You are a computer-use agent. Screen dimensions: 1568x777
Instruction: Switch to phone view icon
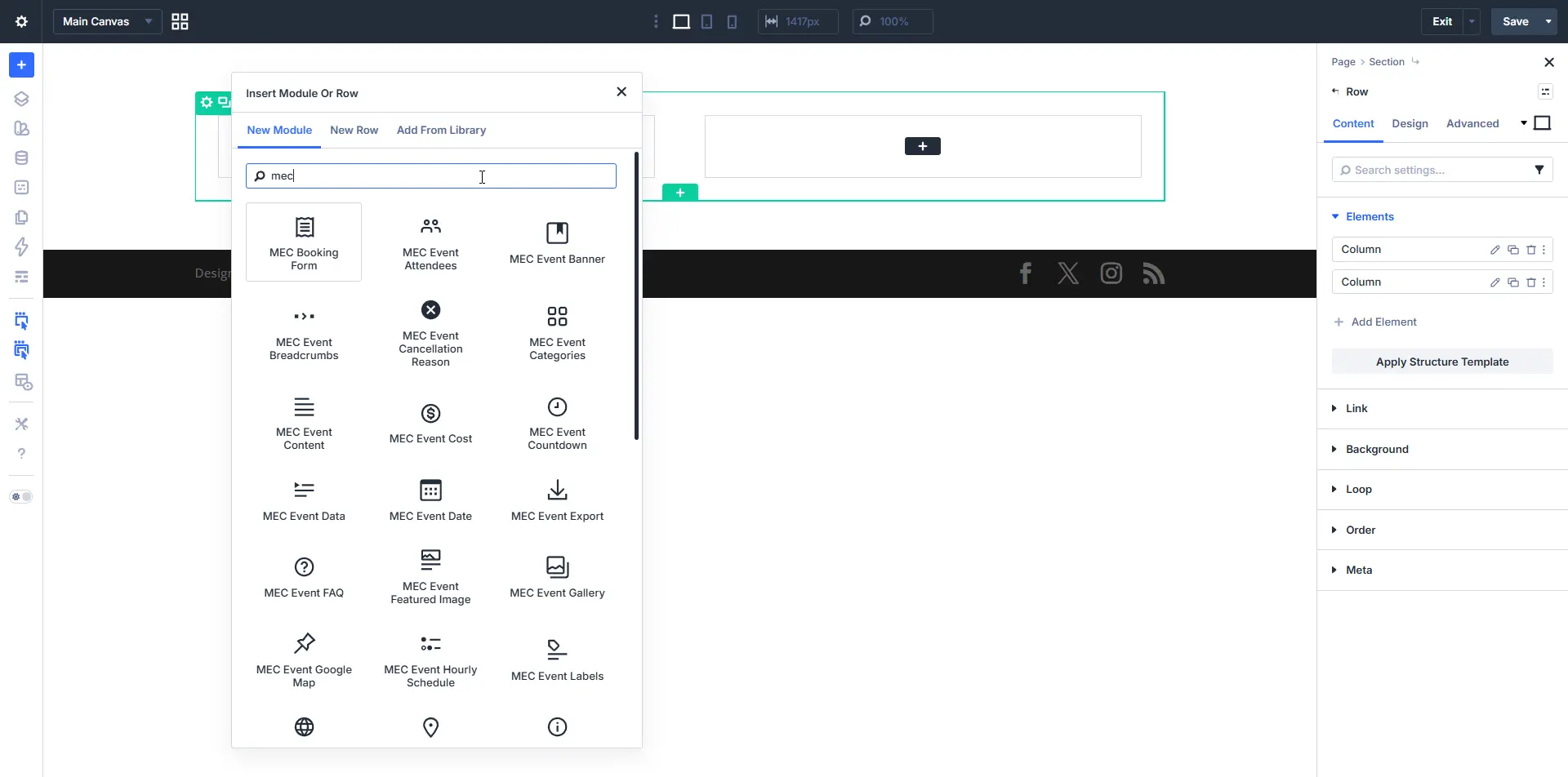732,21
